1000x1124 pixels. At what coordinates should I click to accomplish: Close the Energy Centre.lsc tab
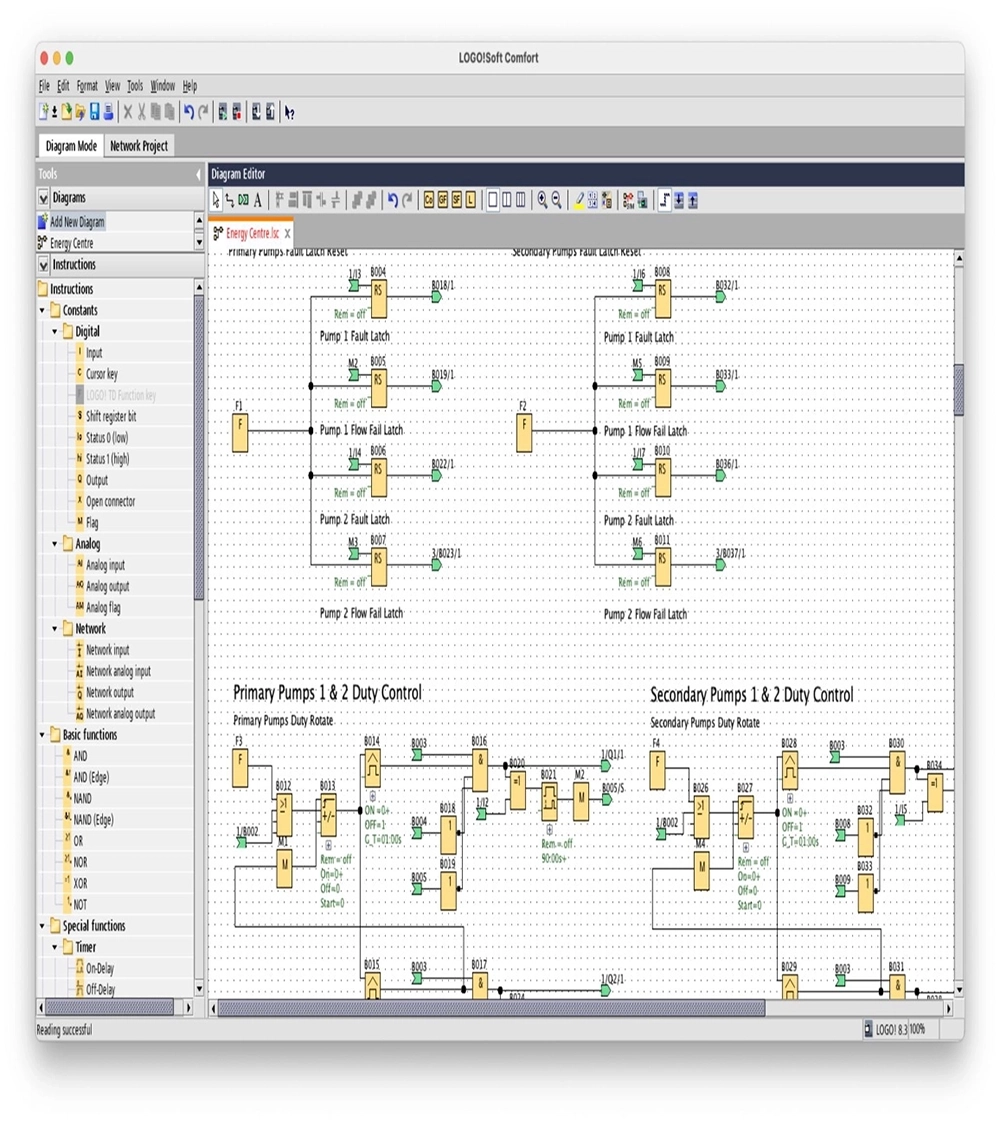pyautogui.click(x=287, y=234)
